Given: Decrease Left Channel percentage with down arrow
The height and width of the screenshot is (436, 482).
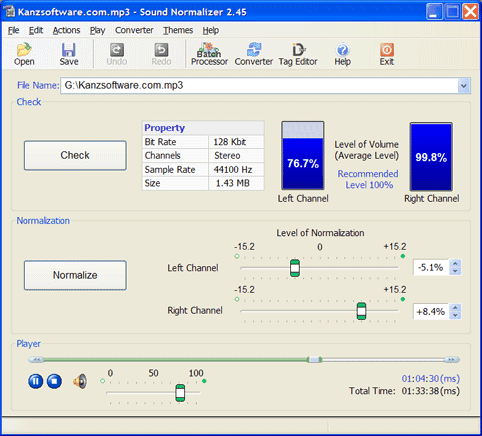Looking at the screenshot, I should click(x=455, y=271).
